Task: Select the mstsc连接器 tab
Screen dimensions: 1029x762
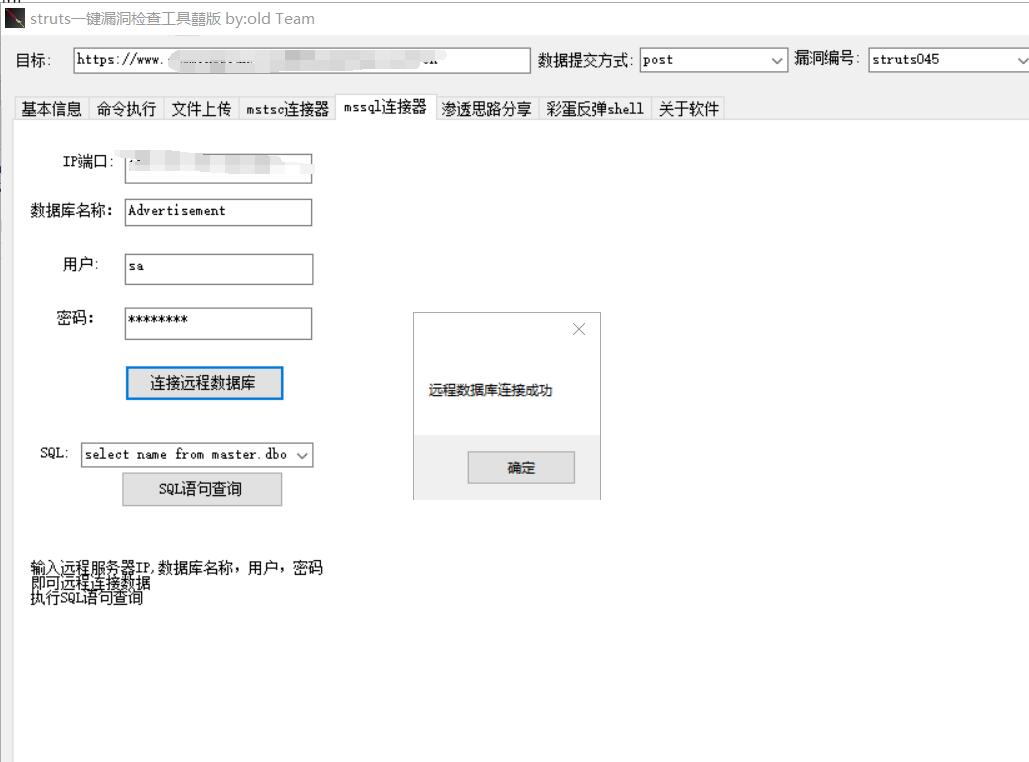Action: click(287, 108)
